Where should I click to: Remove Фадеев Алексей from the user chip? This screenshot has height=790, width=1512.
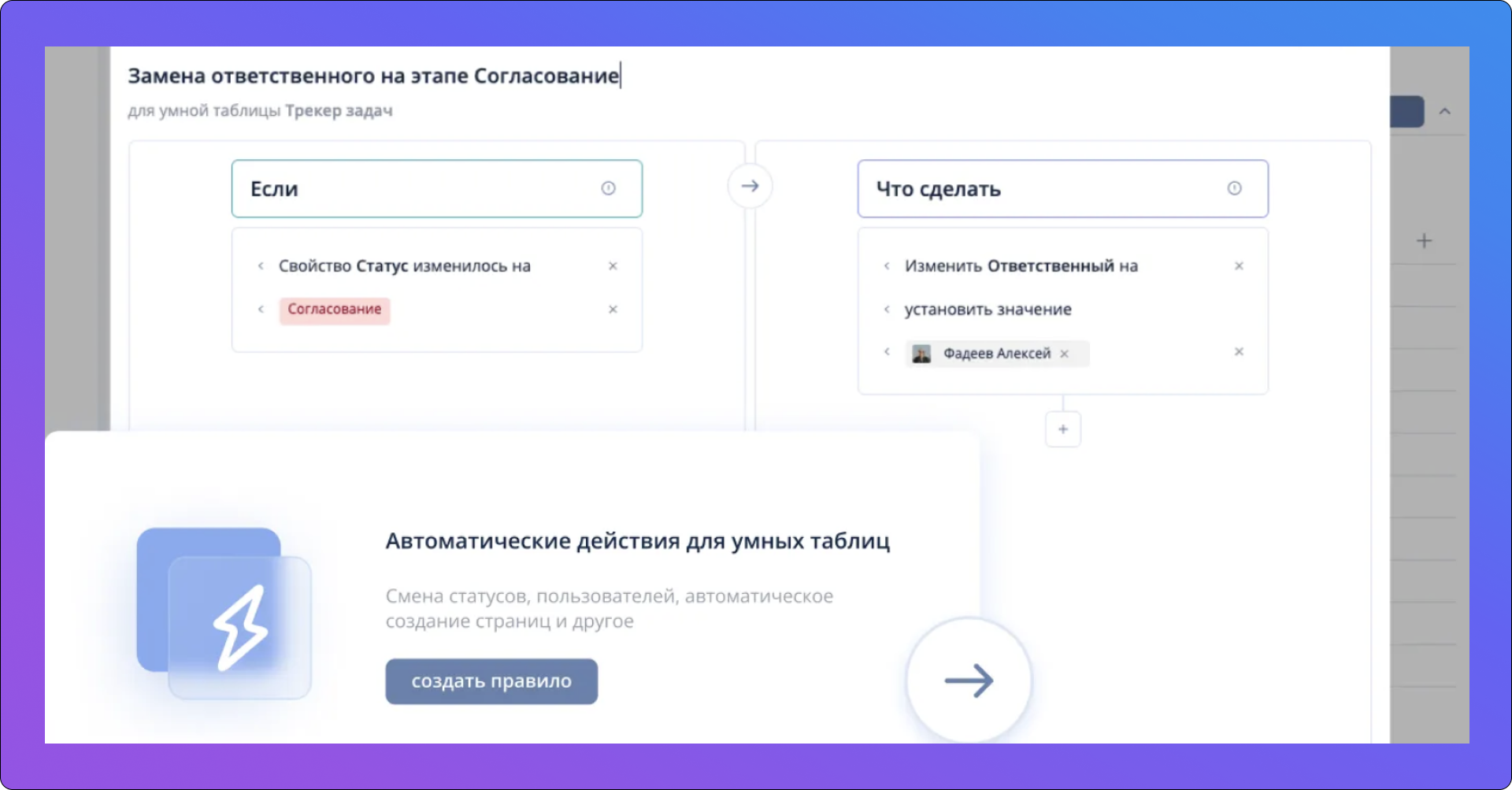point(1065,354)
